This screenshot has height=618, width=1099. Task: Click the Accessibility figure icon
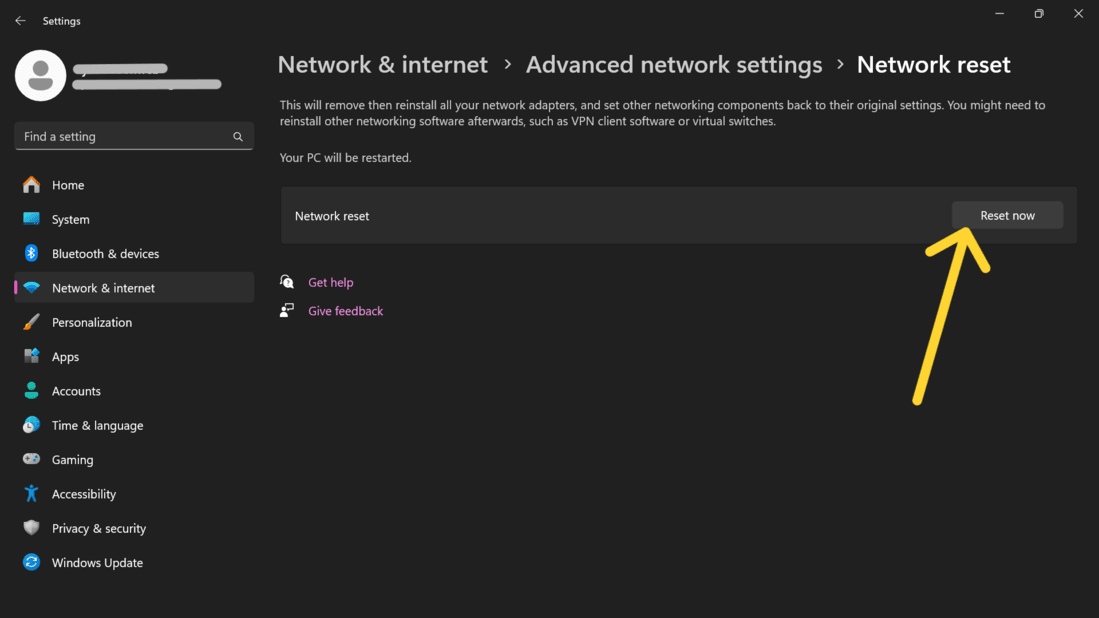(x=32, y=494)
